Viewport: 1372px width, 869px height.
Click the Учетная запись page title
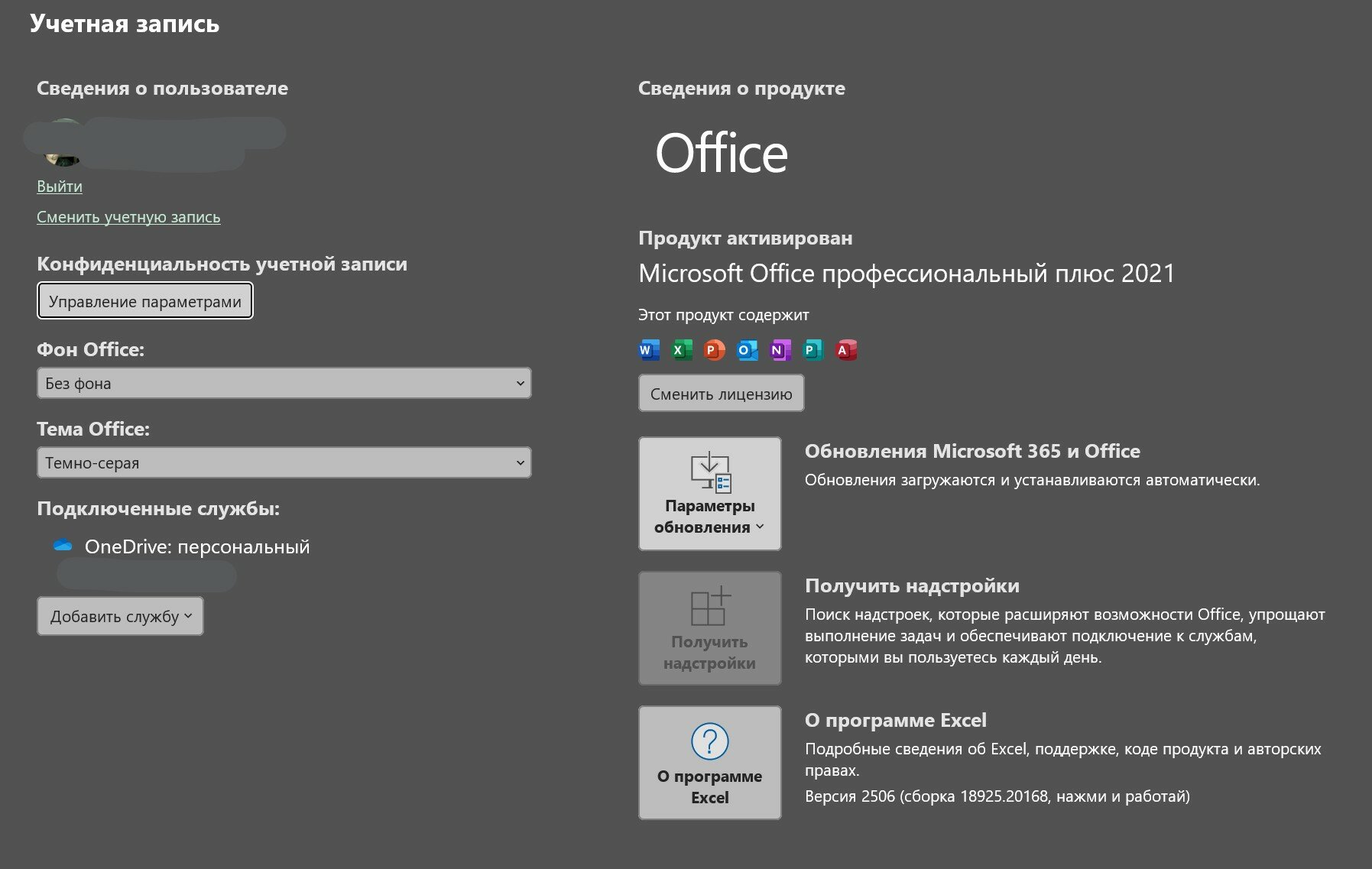coord(125,24)
